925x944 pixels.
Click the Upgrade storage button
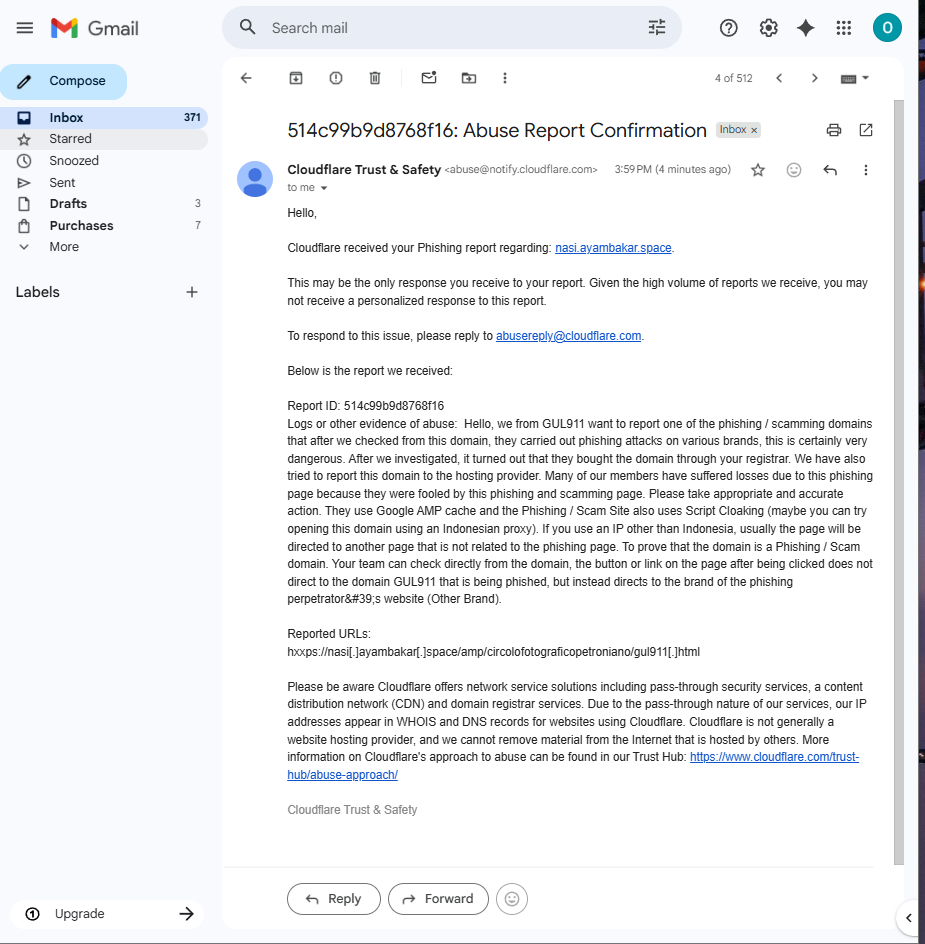107,914
